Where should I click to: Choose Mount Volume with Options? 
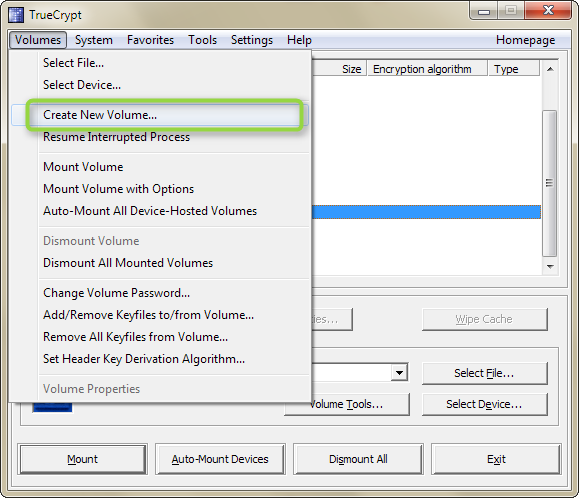point(160,189)
